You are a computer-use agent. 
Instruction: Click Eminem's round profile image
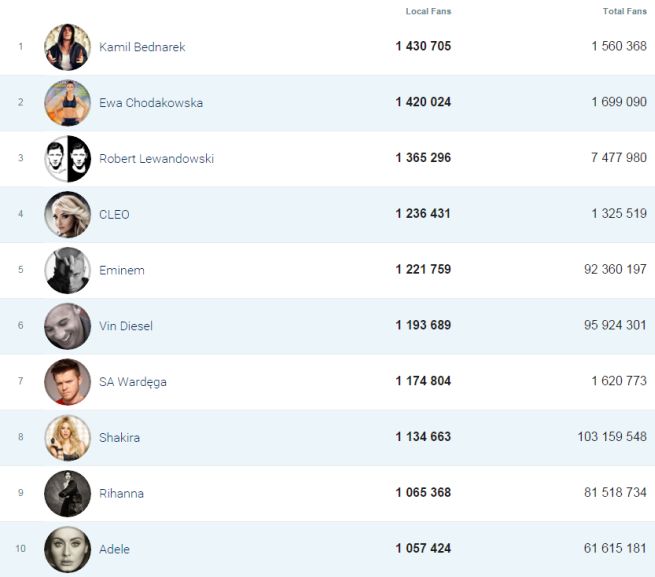pos(67,270)
